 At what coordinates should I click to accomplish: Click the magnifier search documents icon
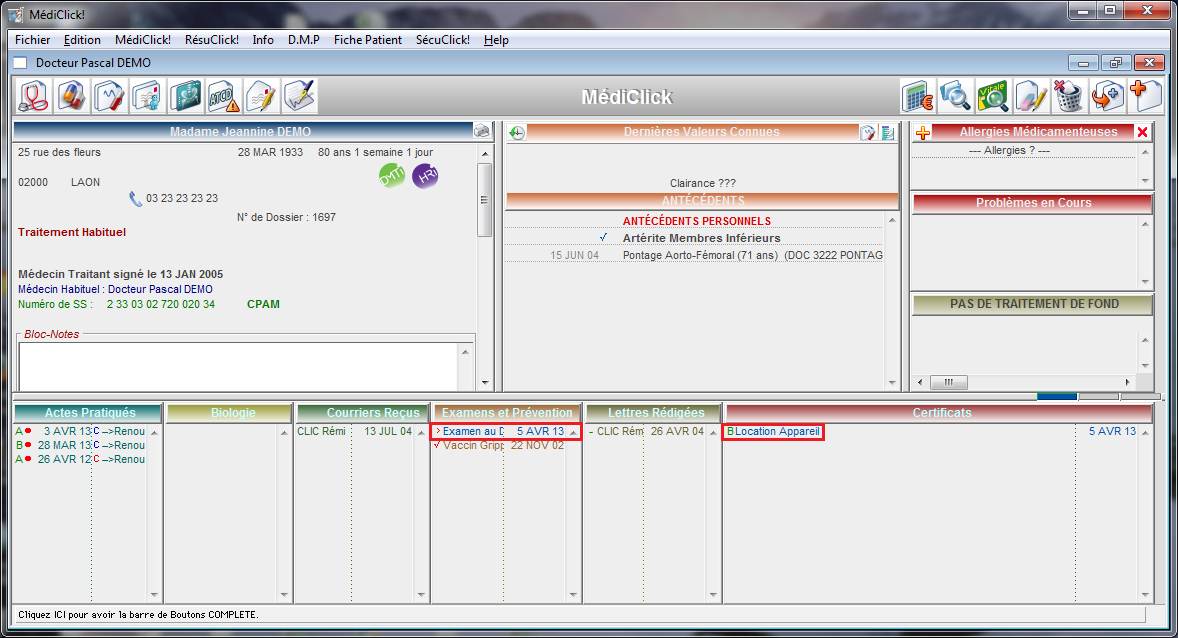[x=956, y=97]
